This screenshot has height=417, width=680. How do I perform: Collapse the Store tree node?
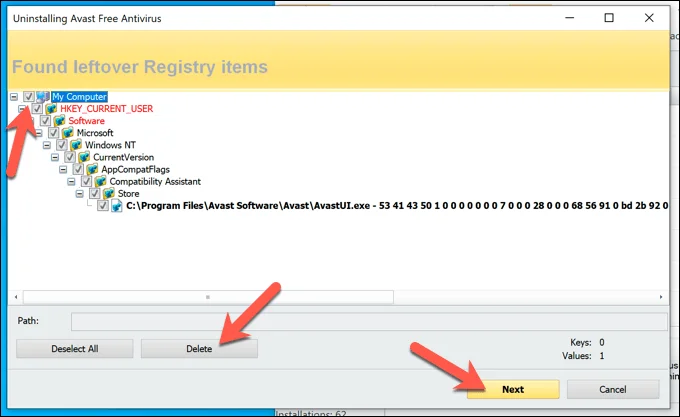[80, 194]
